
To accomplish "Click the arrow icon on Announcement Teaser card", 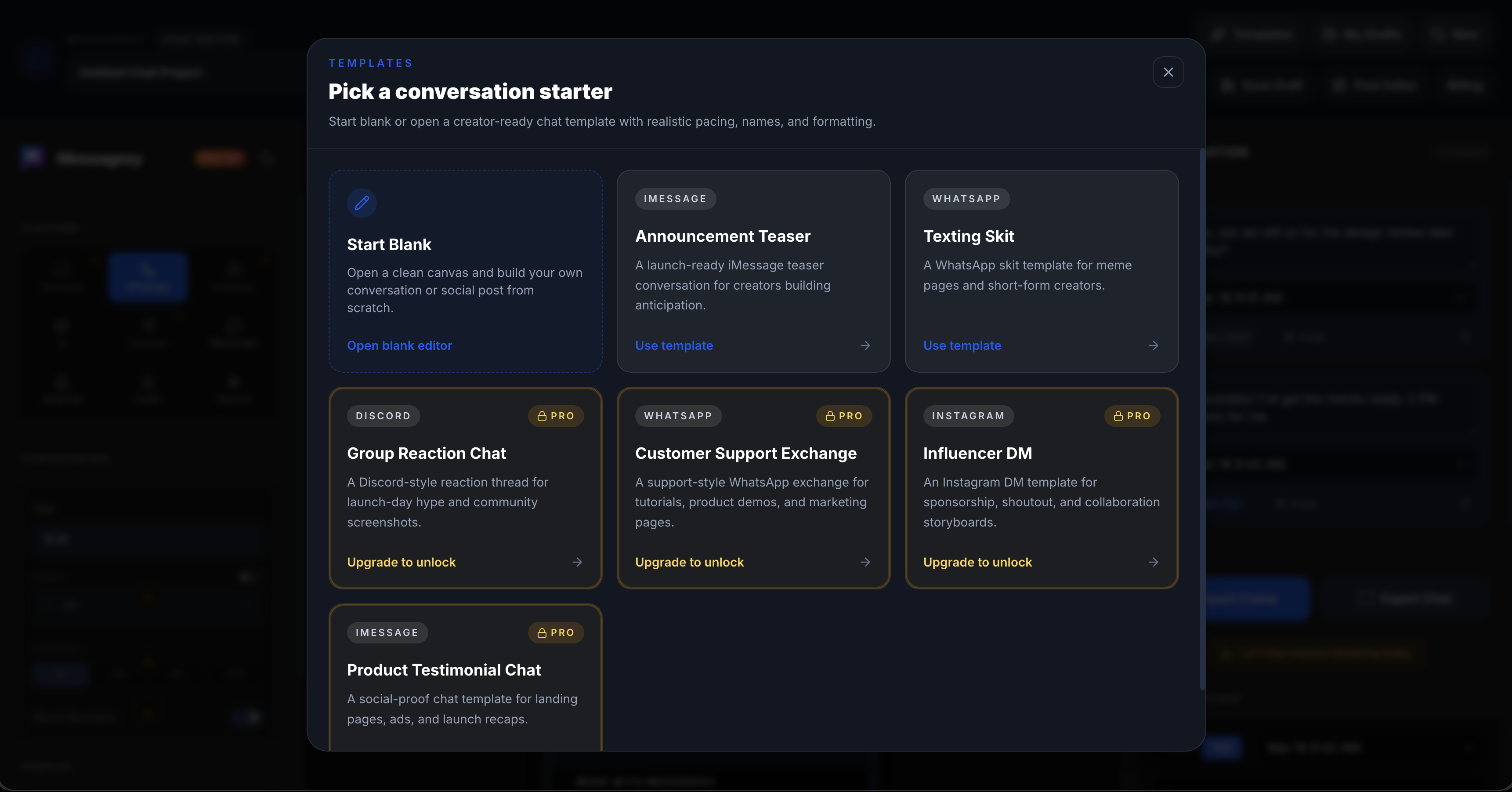I will click(865, 346).
